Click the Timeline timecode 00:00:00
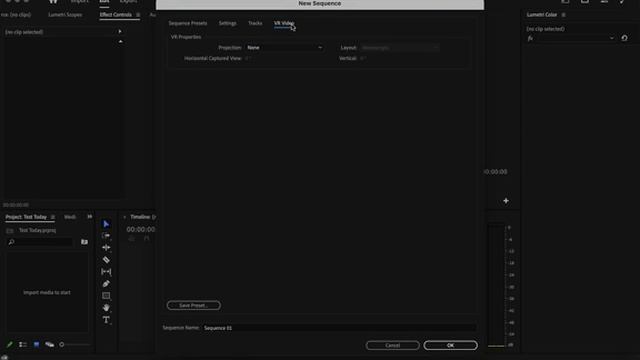This screenshot has height=360, width=640. tap(140, 229)
